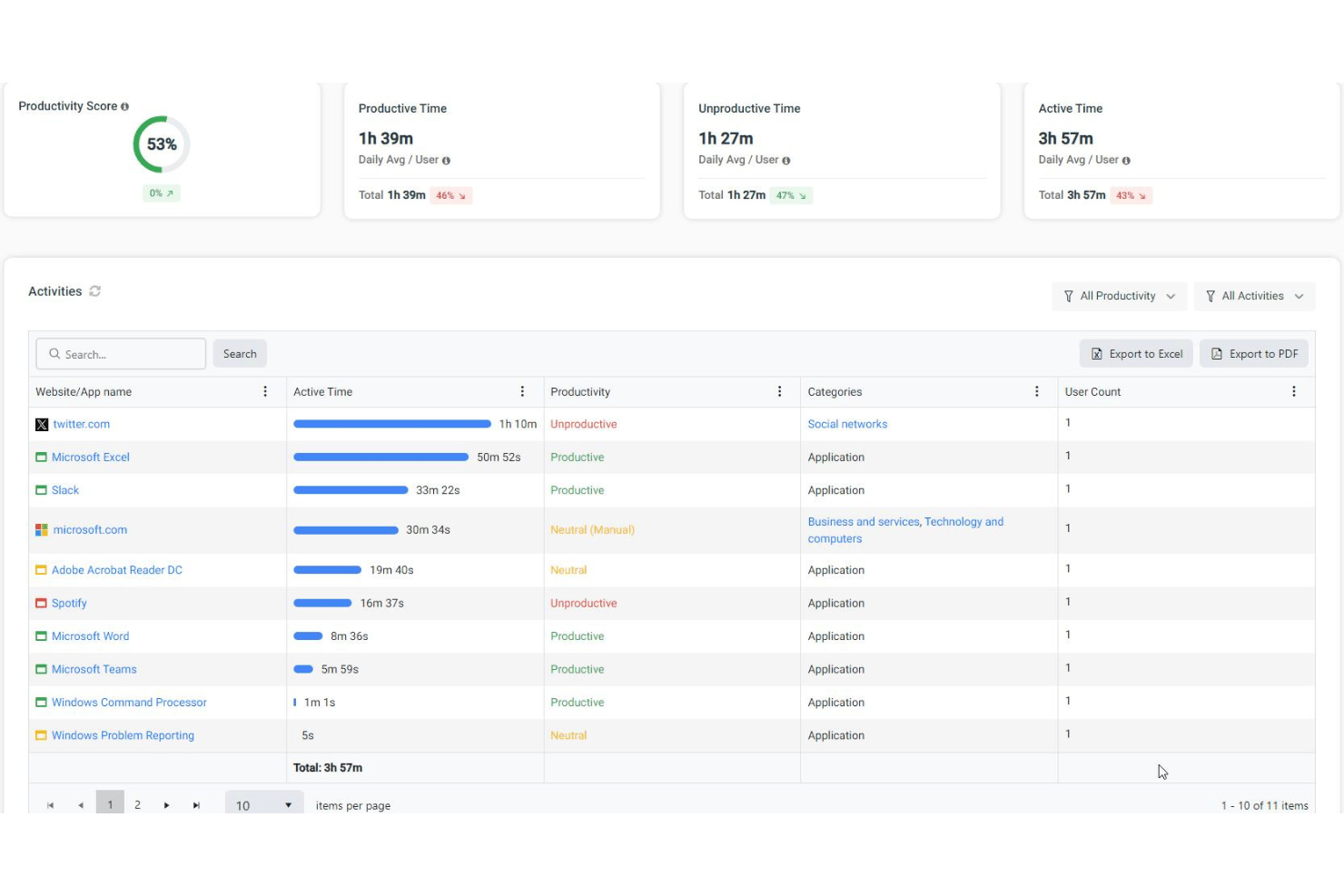Open the Adobe Acrobat Reader DC link
The height and width of the screenshot is (896, 1344).
coord(117,570)
